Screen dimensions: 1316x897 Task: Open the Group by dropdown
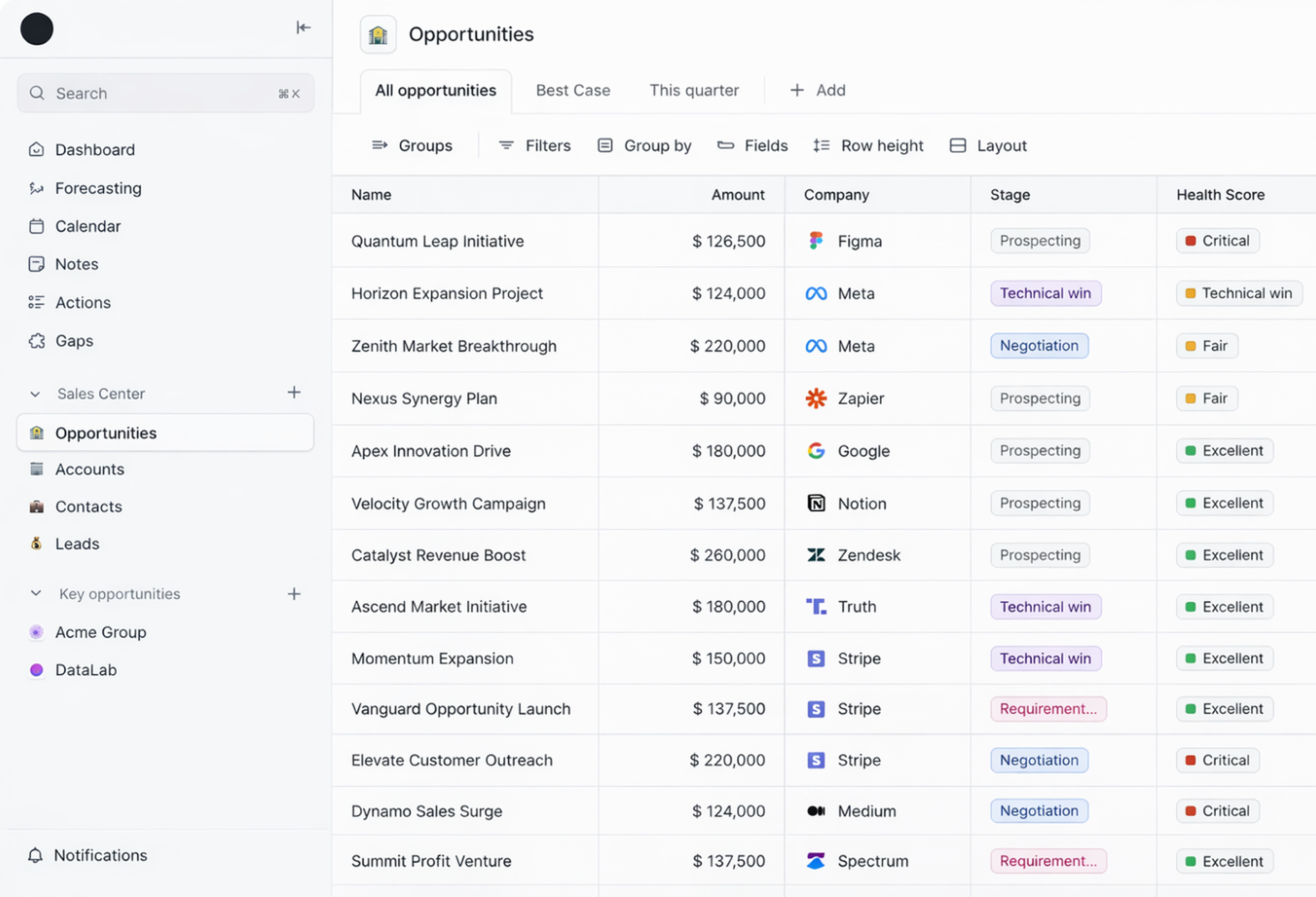pyautogui.click(x=645, y=145)
